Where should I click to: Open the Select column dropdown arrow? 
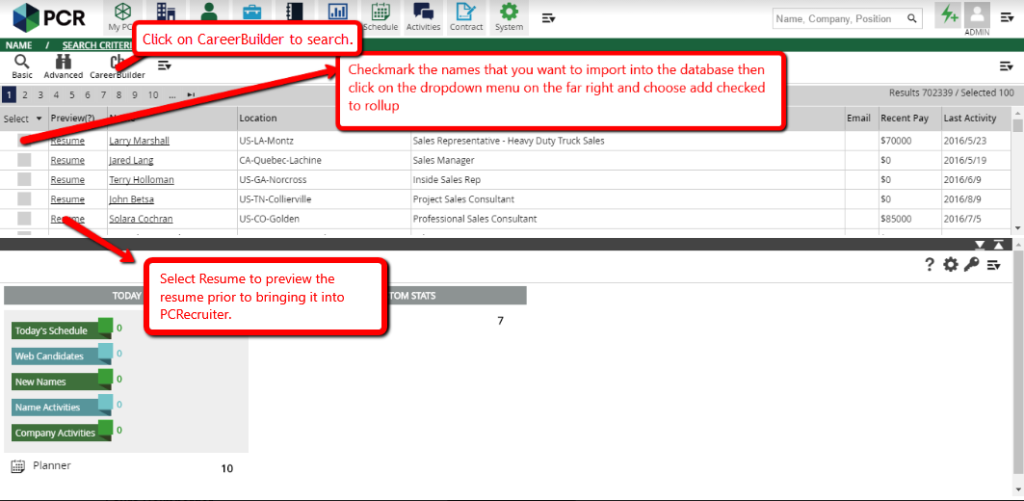pyautogui.click(x=39, y=119)
